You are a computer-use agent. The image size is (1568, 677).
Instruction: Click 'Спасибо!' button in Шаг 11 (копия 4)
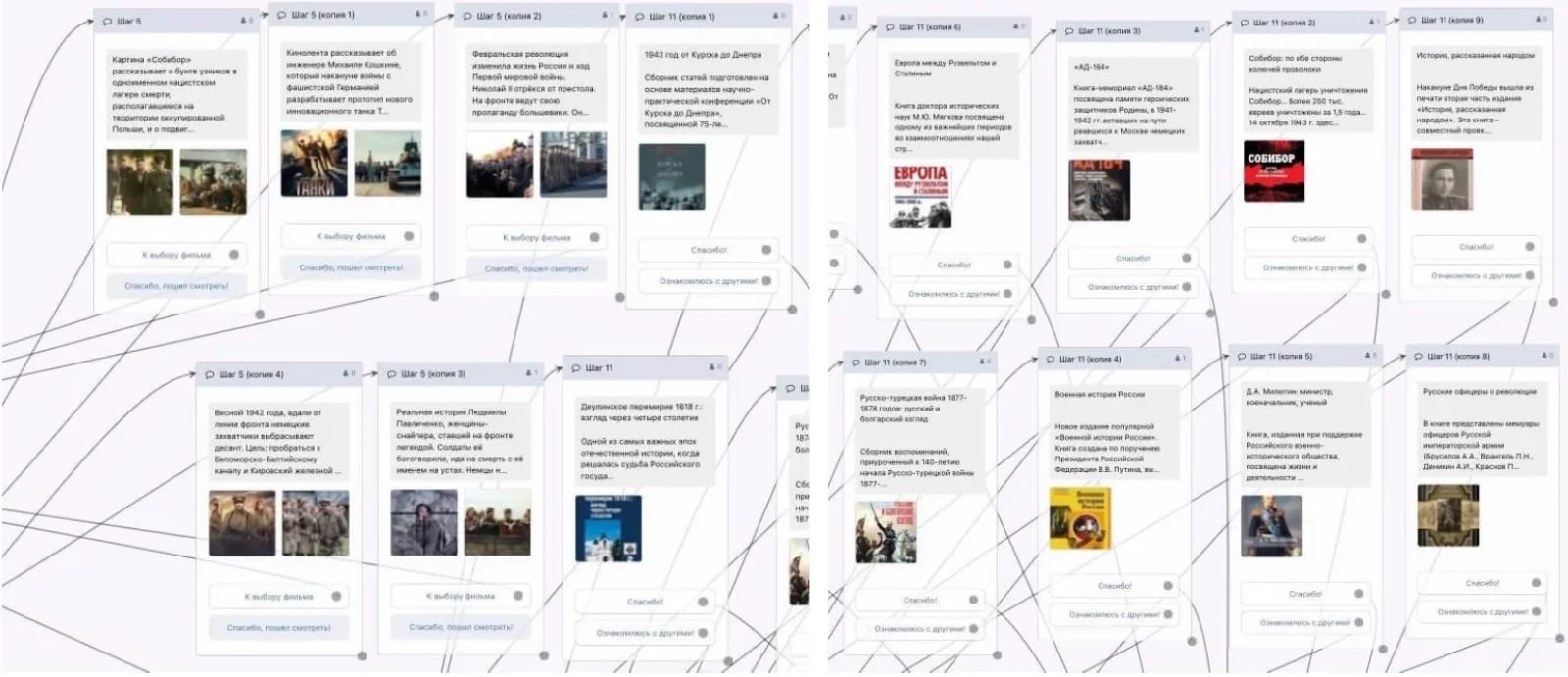point(1114,586)
